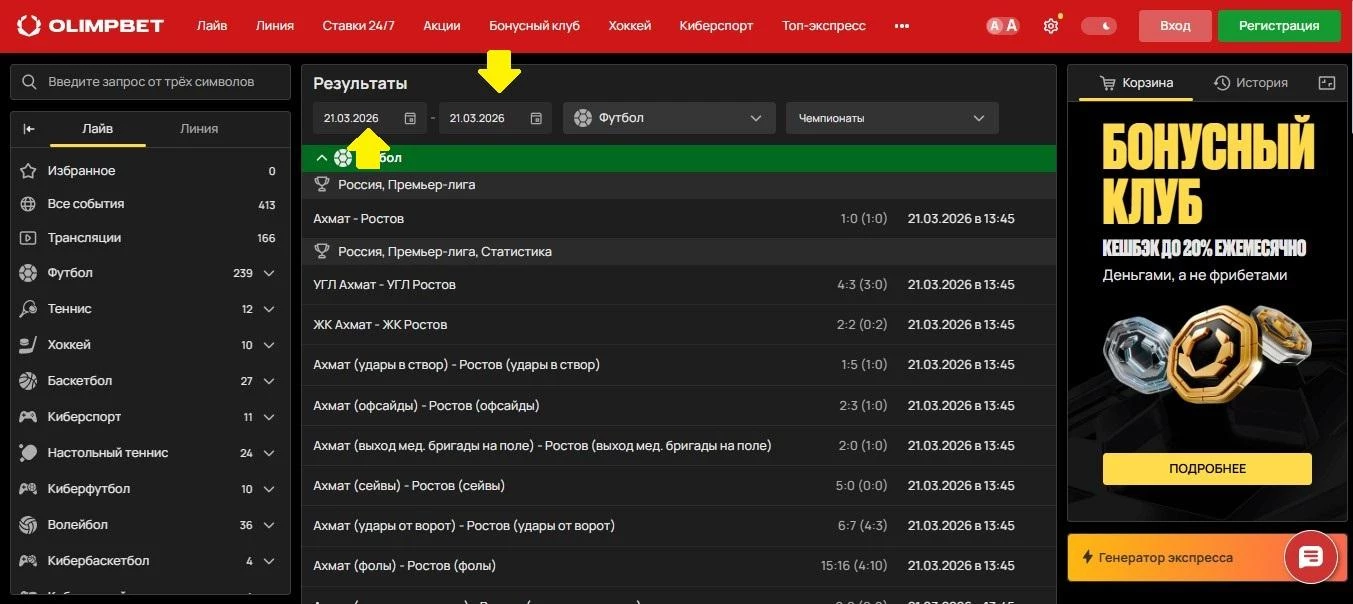Collapse the green Футбол results section
Screen dimensions: 1353x604
(x=321, y=158)
